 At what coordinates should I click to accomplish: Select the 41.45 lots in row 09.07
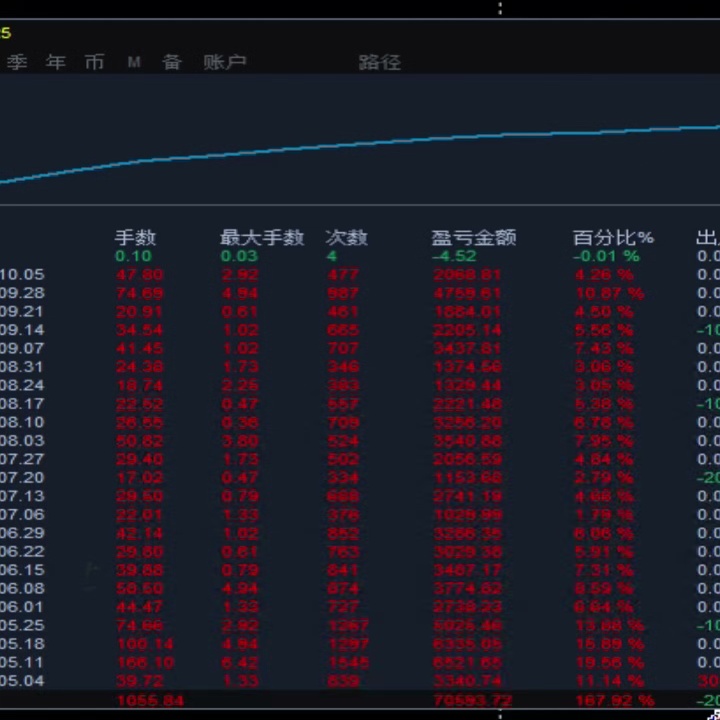(139, 349)
